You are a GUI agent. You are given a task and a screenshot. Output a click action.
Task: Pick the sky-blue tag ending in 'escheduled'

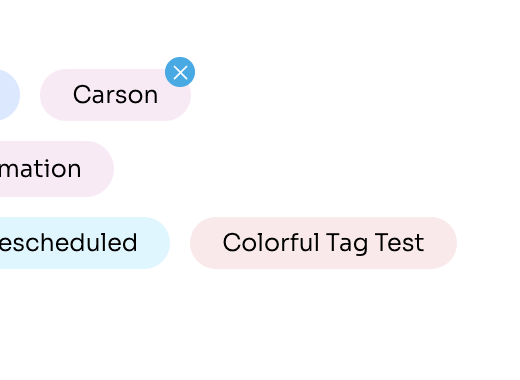(x=85, y=243)
